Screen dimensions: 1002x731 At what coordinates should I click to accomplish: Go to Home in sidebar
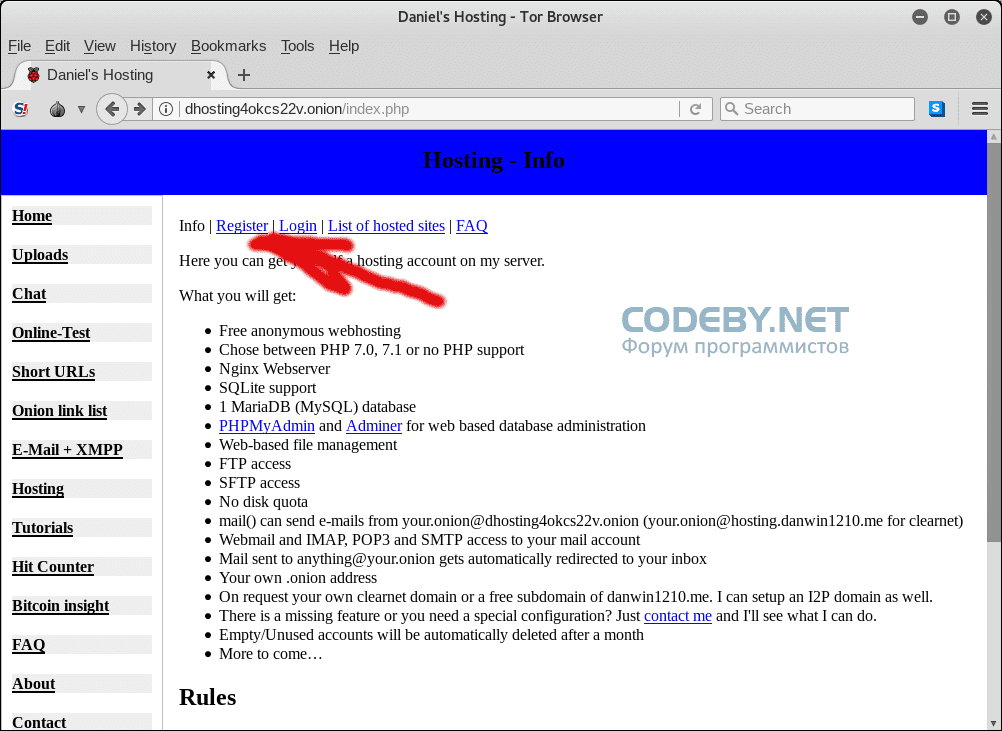tap(32, 216)
